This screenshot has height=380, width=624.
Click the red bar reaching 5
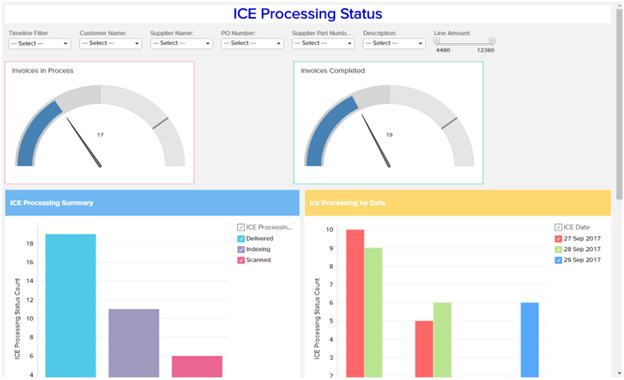pos(424,349)
